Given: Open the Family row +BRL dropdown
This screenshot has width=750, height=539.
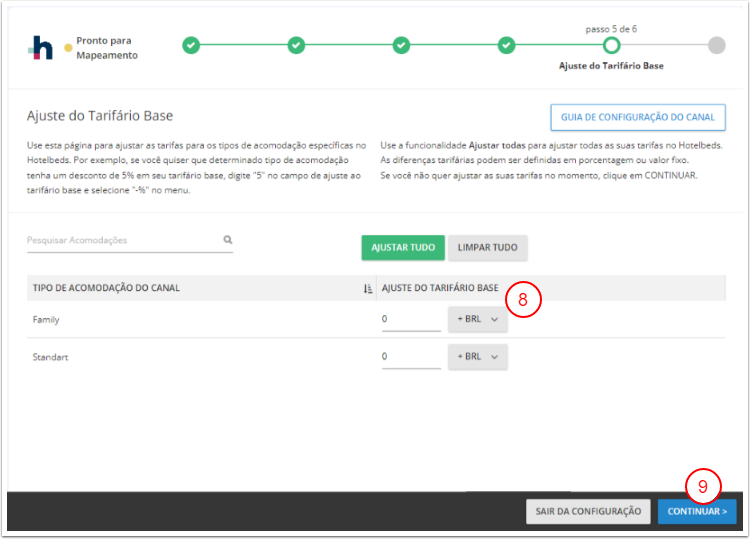Looking at the screenshot, I should pos(477,320).
